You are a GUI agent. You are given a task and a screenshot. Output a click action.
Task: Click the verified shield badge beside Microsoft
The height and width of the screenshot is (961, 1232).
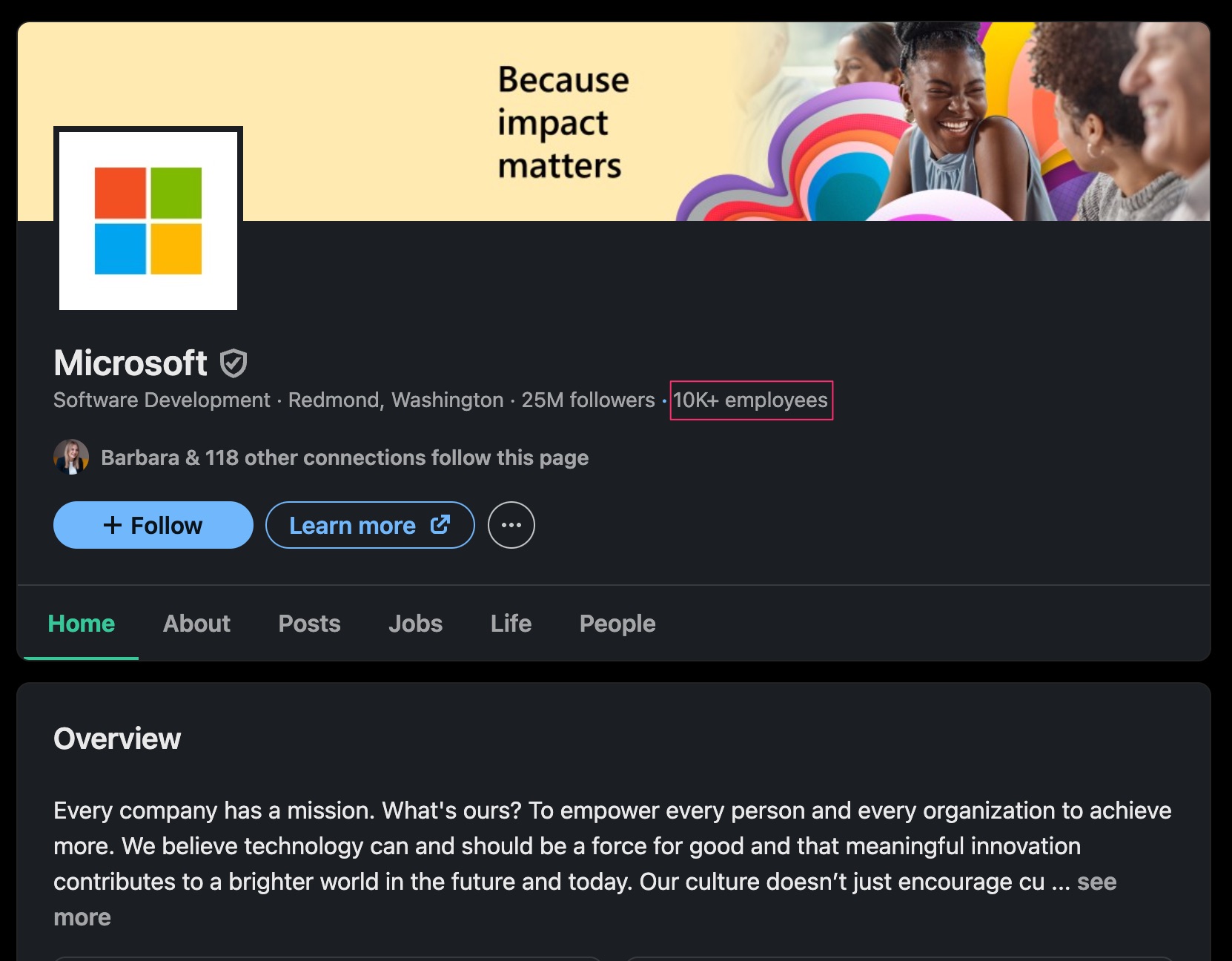[234, 363]
